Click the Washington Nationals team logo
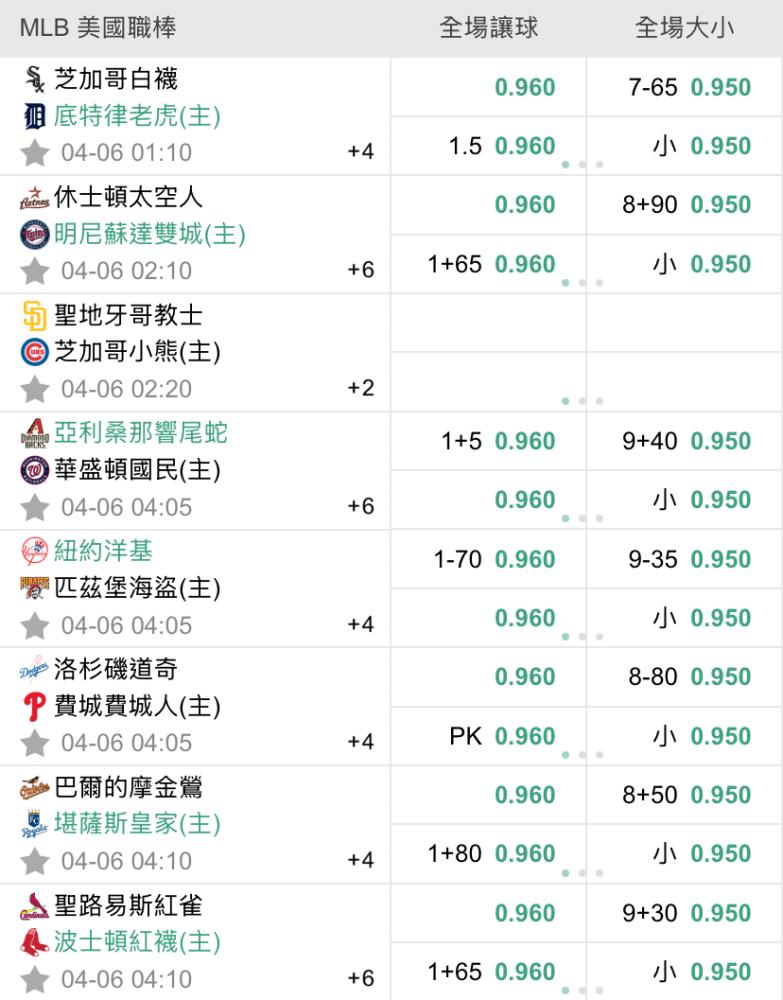 (x=34, y=471)
